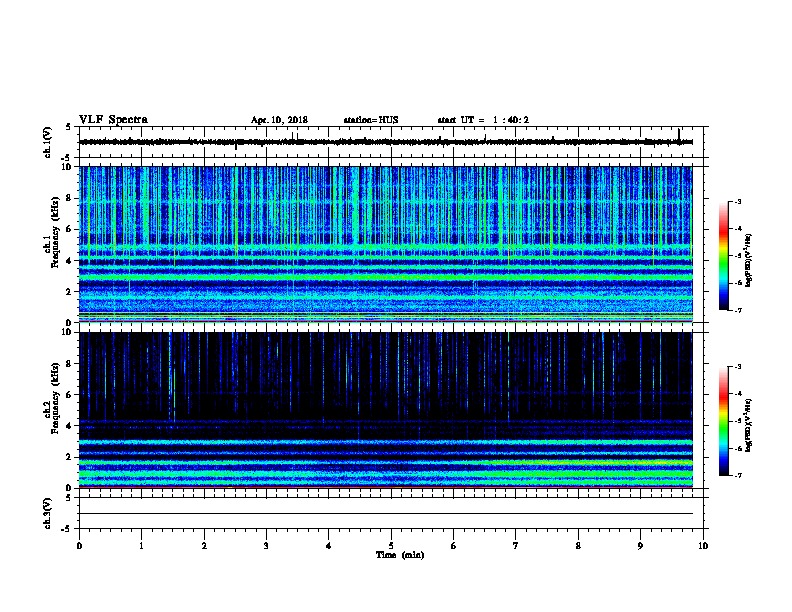The height and width of the screenshot is (612, 792).
Task: Click the "-3" label on ch.1 color bar
Action: click(738, 202)
